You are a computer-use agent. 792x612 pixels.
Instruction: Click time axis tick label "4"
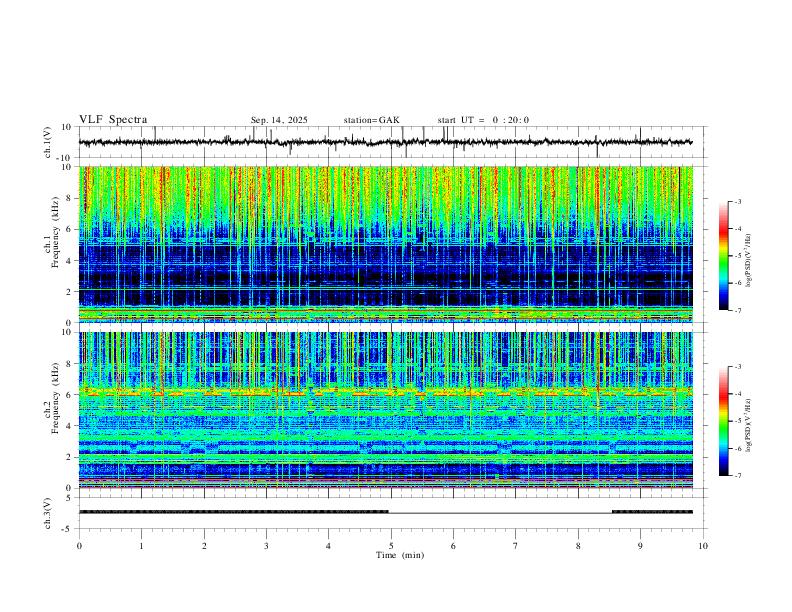[x=328, y=546]
